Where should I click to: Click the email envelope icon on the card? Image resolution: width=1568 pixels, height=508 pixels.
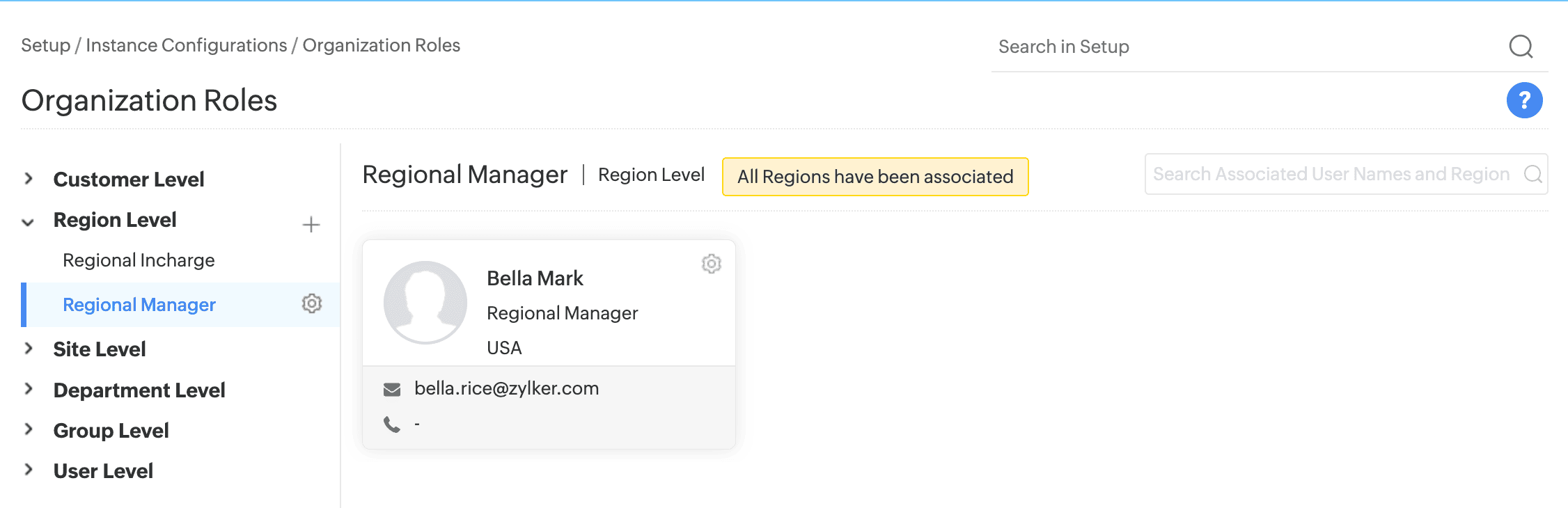tap(392, 389)
